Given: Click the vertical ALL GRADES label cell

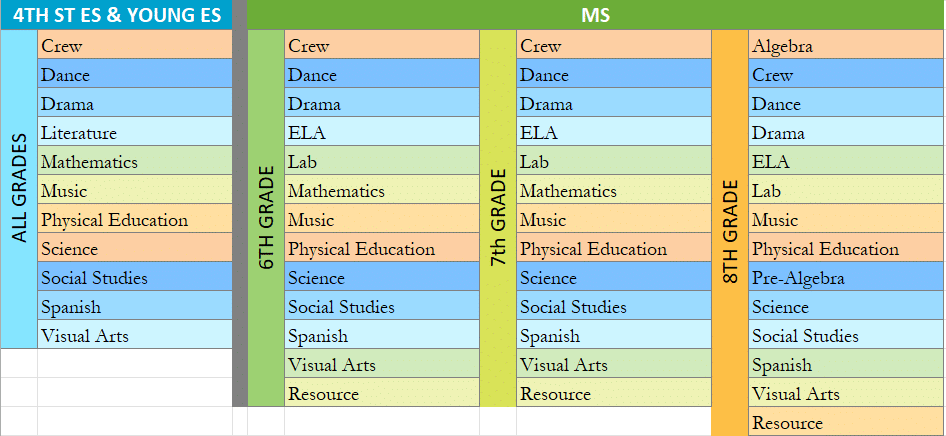Looking at the screenshot, I should [x=19, y=190].
